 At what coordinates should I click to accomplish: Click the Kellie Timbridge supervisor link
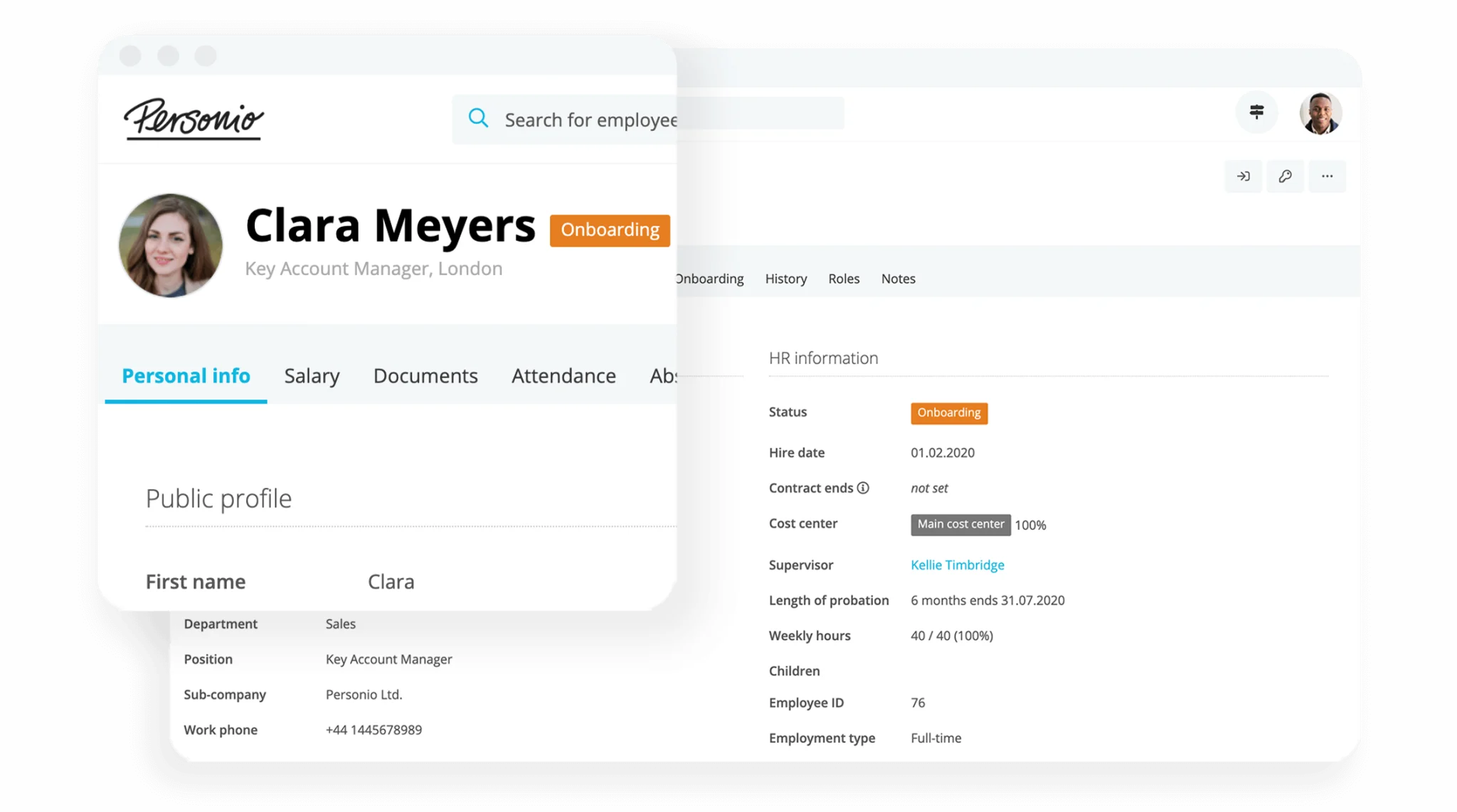[957, 564]
